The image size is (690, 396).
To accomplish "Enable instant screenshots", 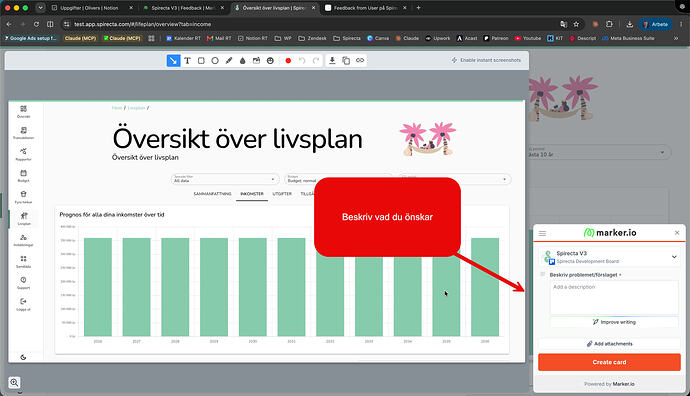I will click(486, 60).
